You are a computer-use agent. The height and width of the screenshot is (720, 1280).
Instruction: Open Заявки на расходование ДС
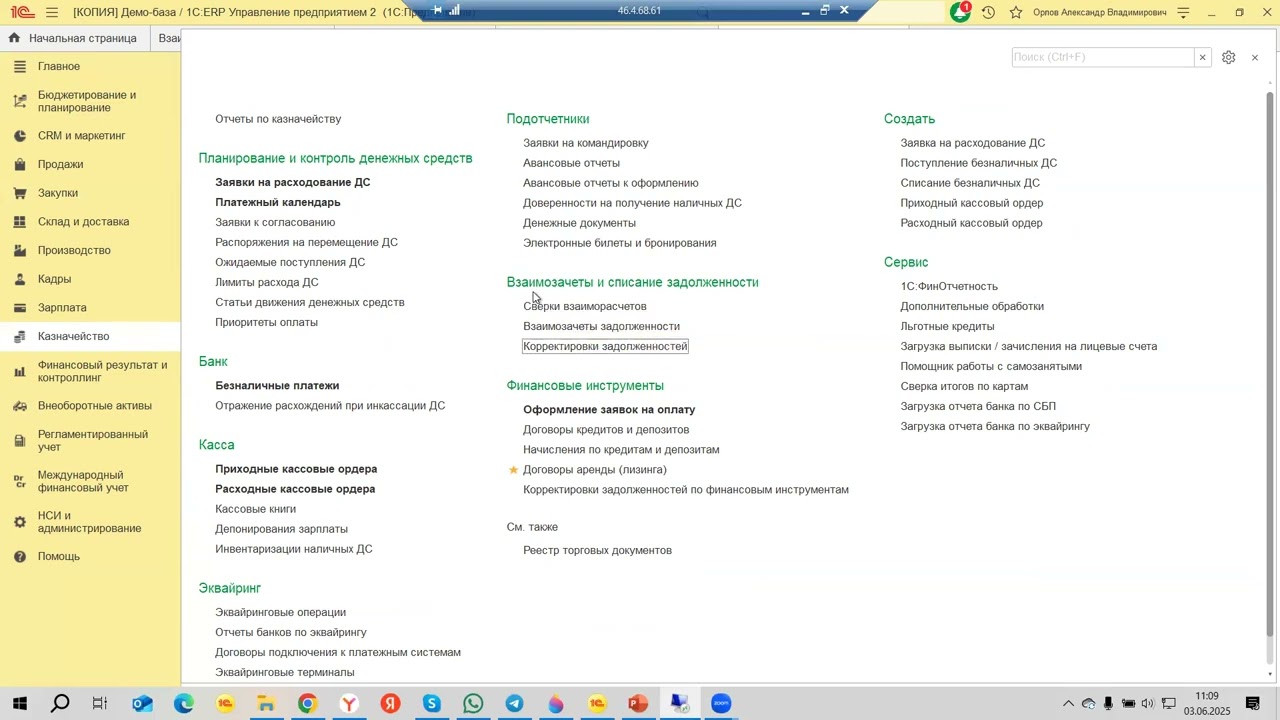coord(293,182)
